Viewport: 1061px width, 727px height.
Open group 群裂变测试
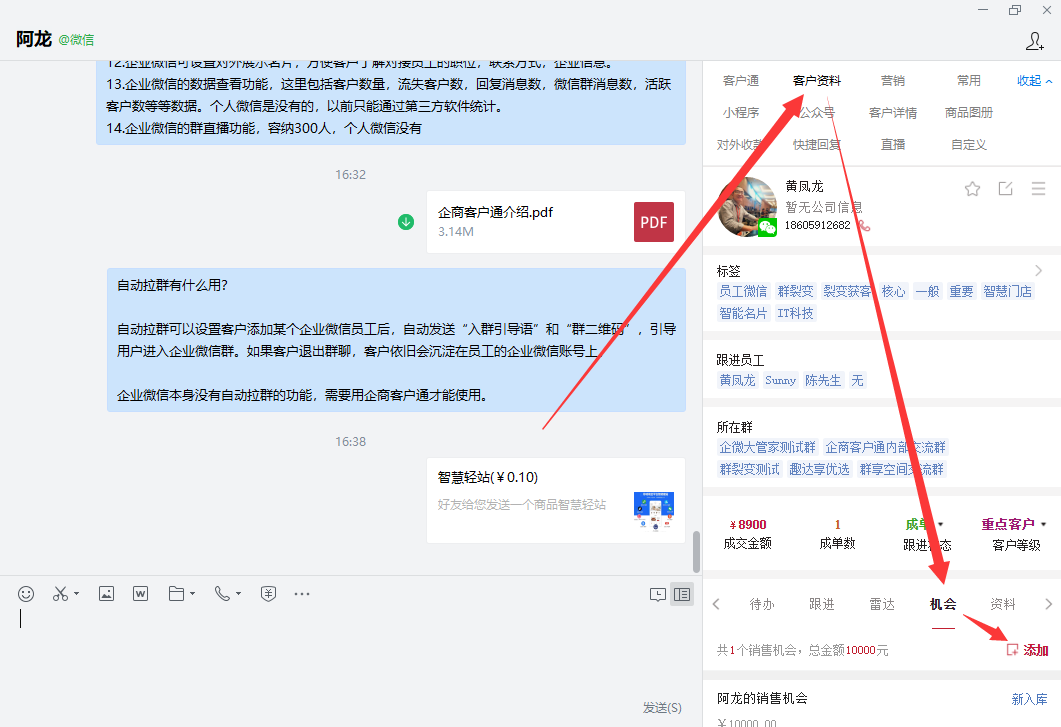point(749,469)
